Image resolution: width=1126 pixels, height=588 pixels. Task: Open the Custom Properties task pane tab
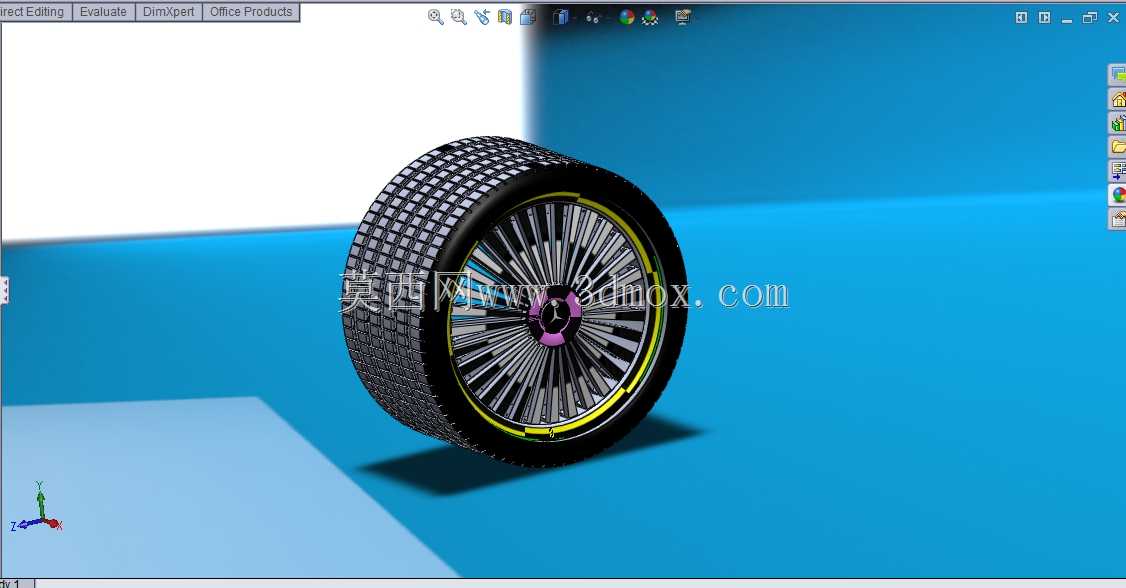pyautogui.click(x=1117, y=218)
